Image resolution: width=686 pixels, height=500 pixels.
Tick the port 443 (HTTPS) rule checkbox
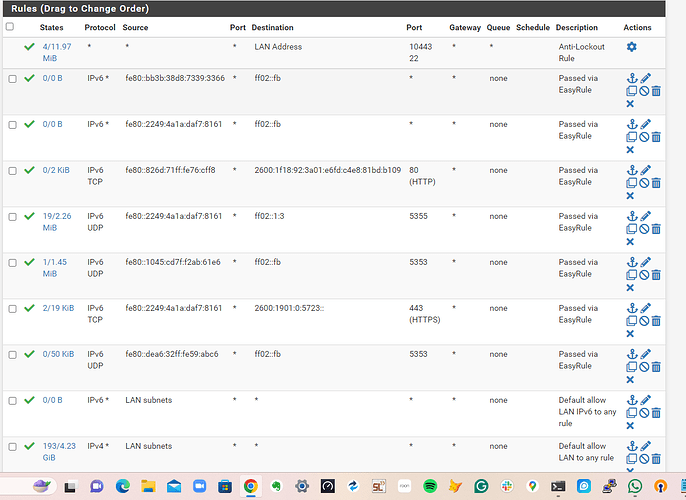(13, 308)
